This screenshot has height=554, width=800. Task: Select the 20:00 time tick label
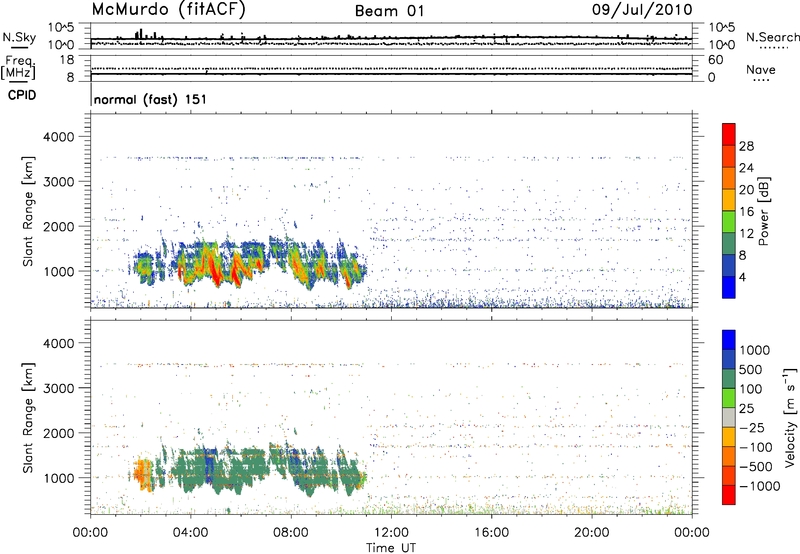tap(591, 533)
